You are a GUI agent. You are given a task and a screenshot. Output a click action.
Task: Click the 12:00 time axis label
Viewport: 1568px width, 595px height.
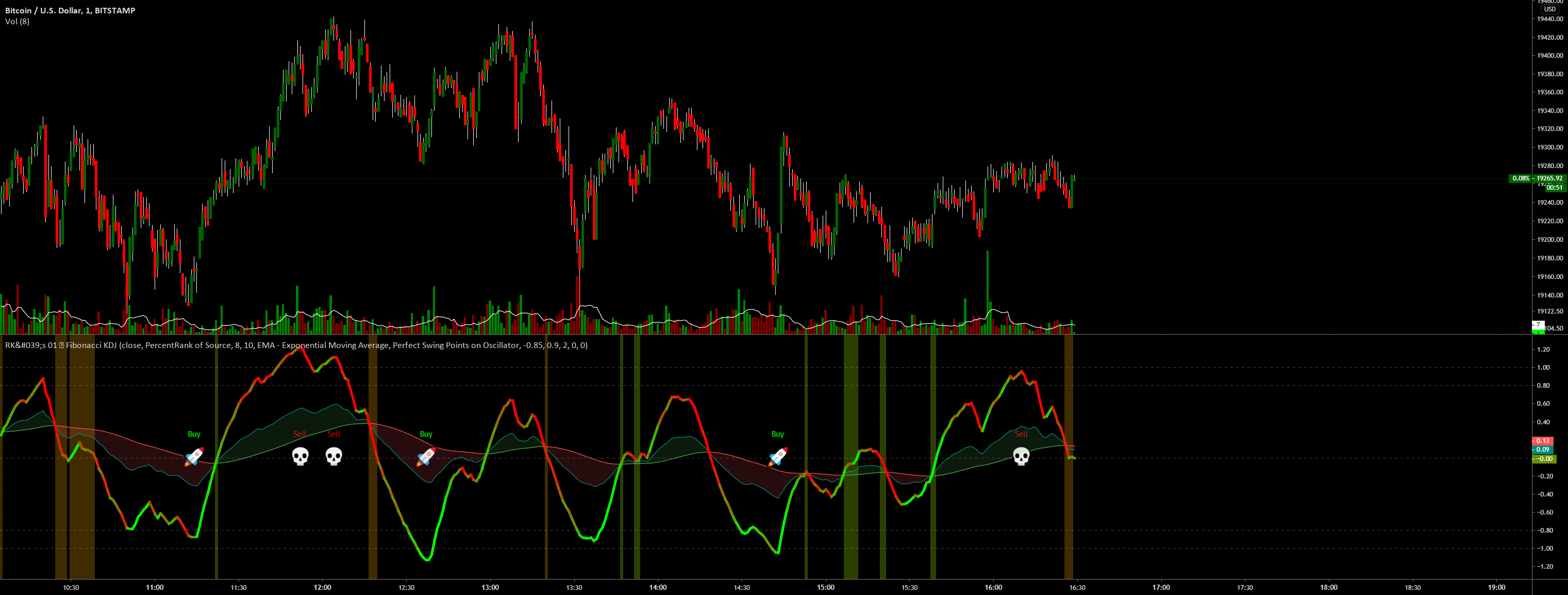[x=323, y=588]
